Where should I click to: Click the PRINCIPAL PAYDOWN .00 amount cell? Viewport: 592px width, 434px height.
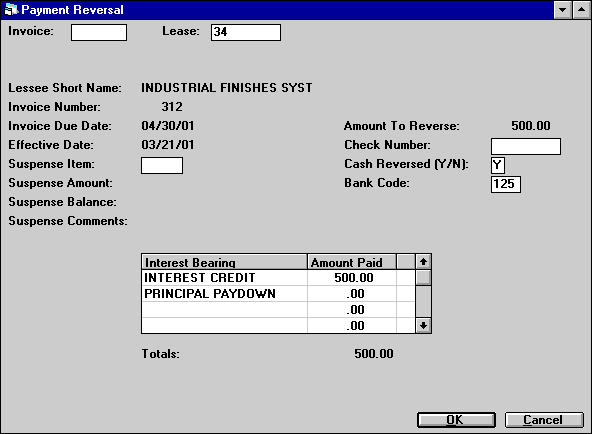pyautogui.click(x=352, y=294)
